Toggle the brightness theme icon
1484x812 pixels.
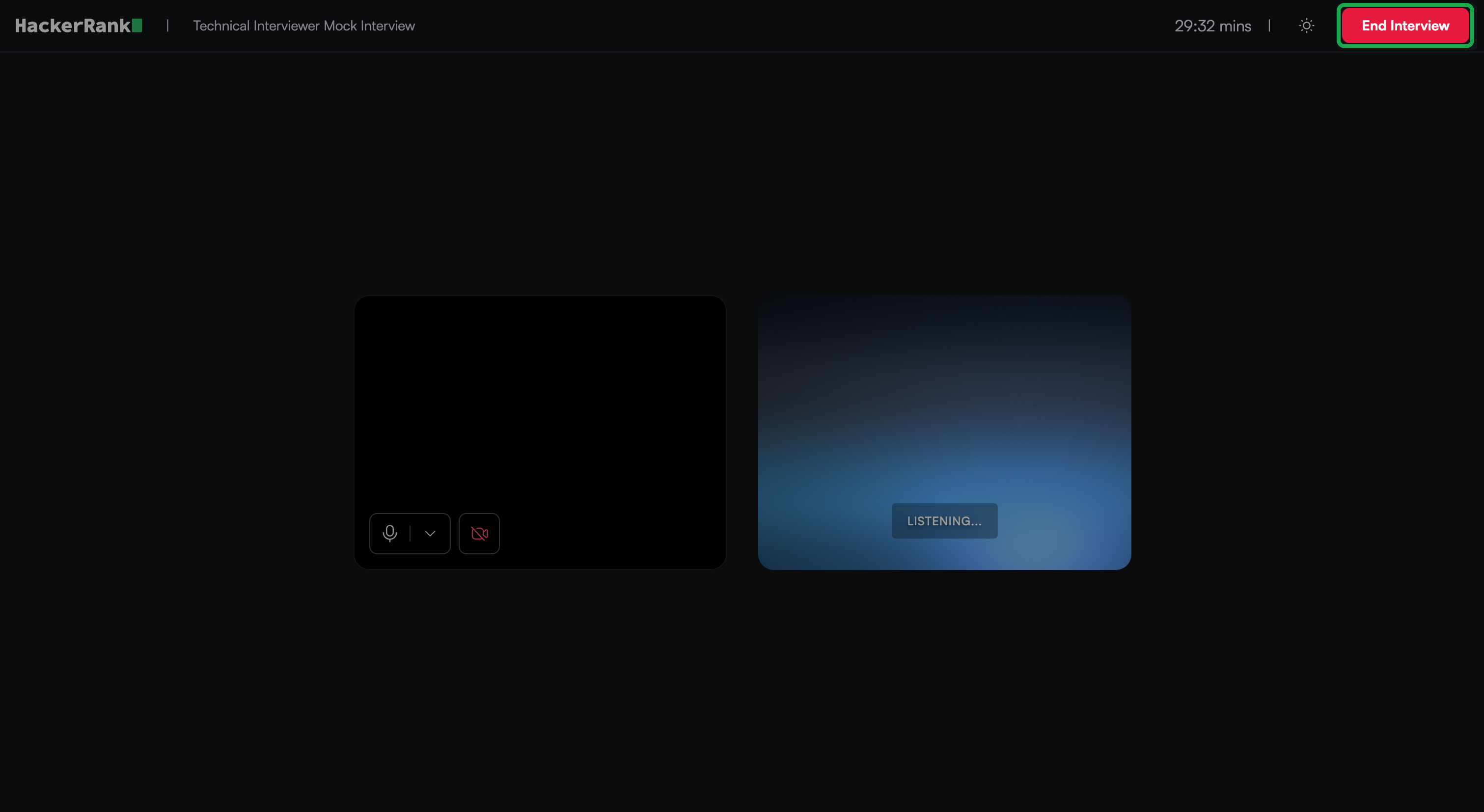point(1306,26)
